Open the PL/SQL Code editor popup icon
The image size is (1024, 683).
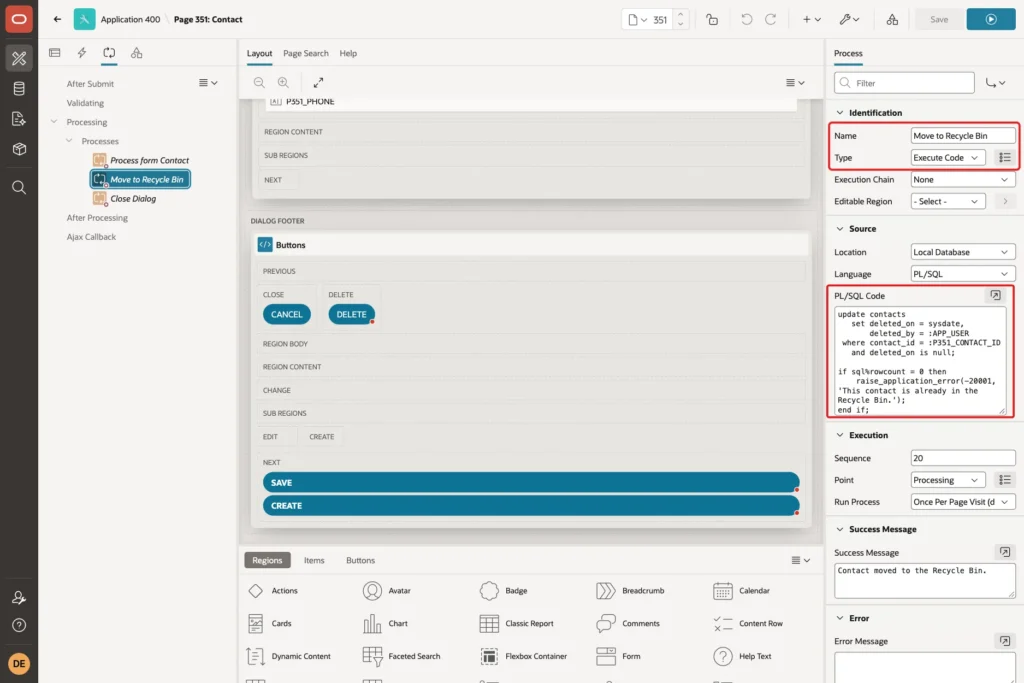995,295
